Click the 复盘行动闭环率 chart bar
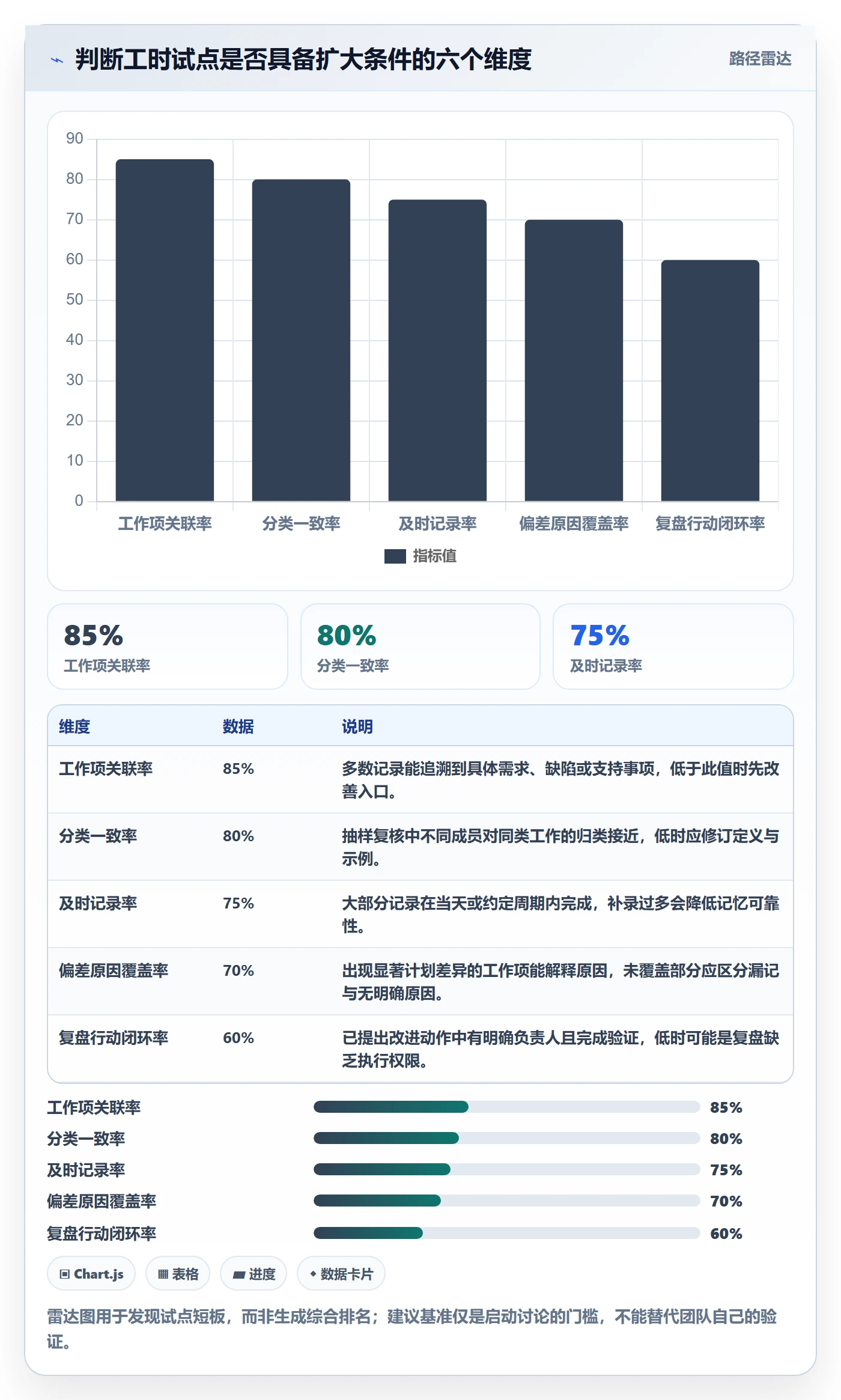This screenshot has width=841, height=1400. click(x=710, y=380)
